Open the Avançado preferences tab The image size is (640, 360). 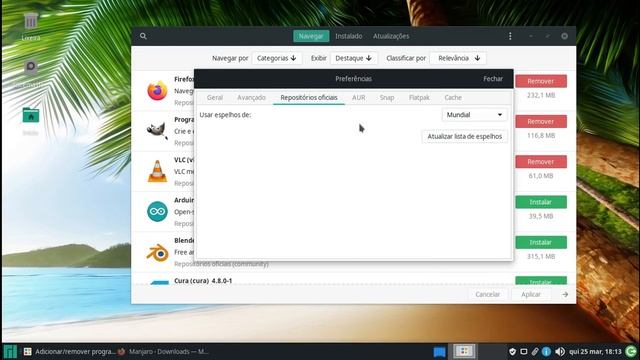(251, 98)
